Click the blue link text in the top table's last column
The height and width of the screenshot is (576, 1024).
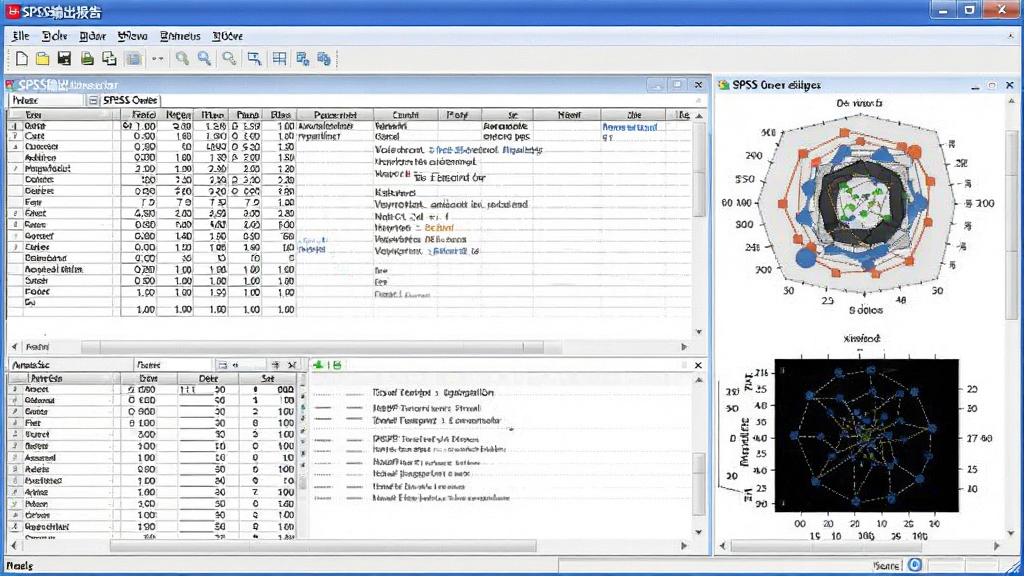point(630,127)
